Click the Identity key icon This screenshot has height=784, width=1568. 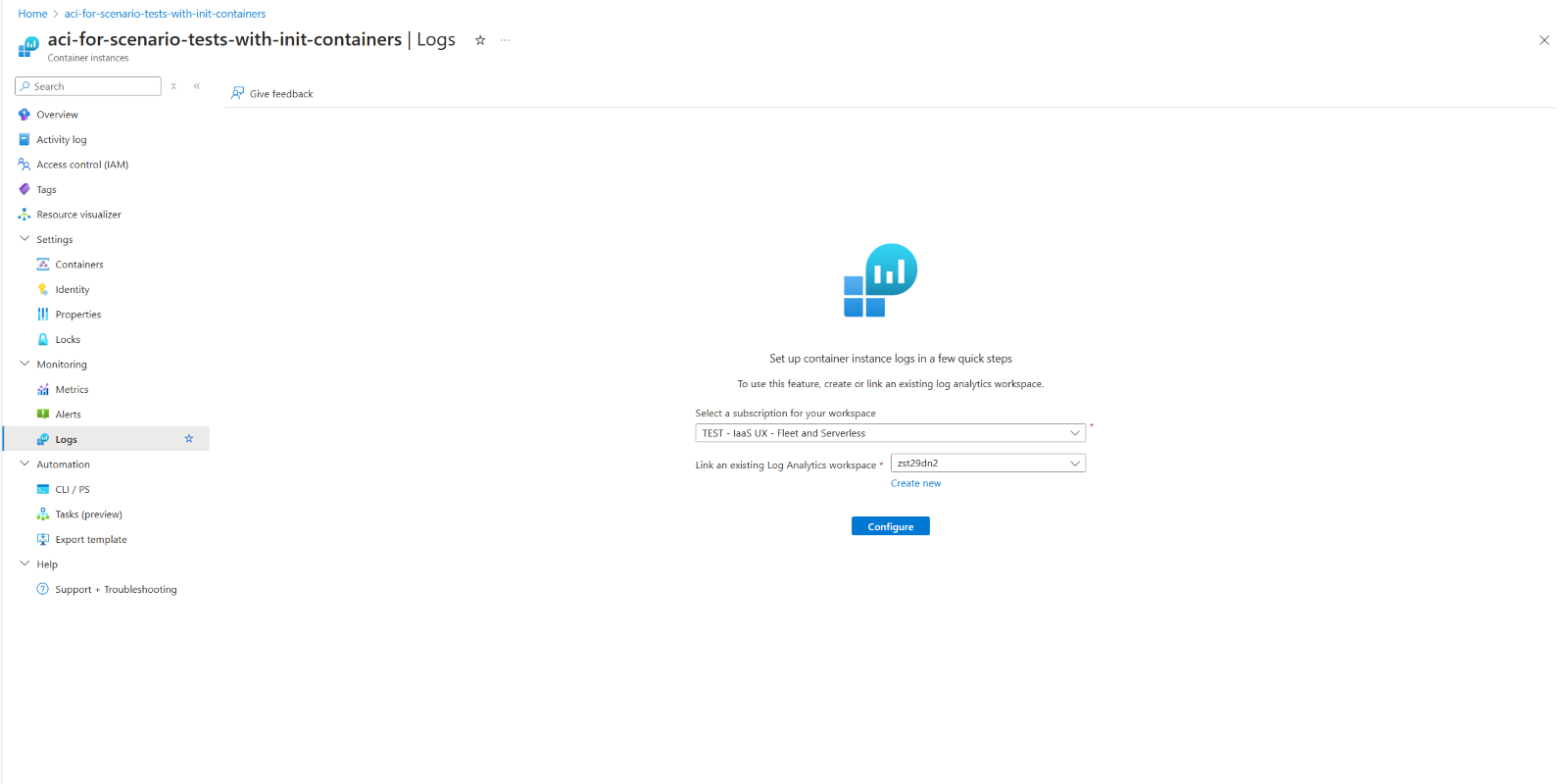pos(43,289)
